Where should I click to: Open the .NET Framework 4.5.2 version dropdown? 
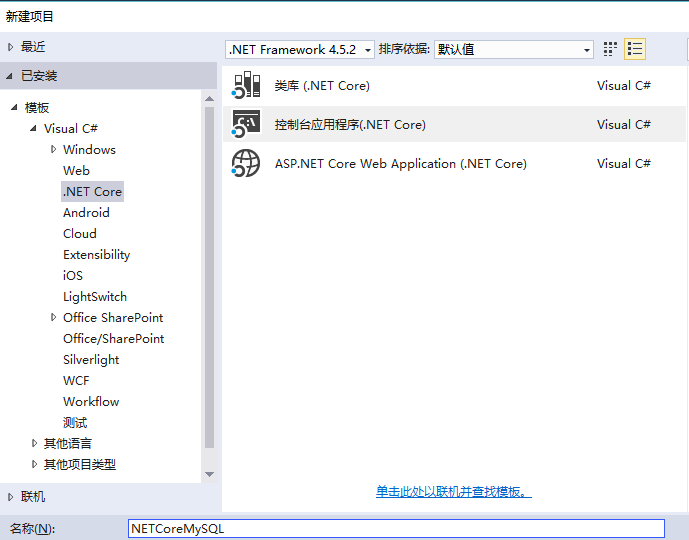click(x=300, y=50)
